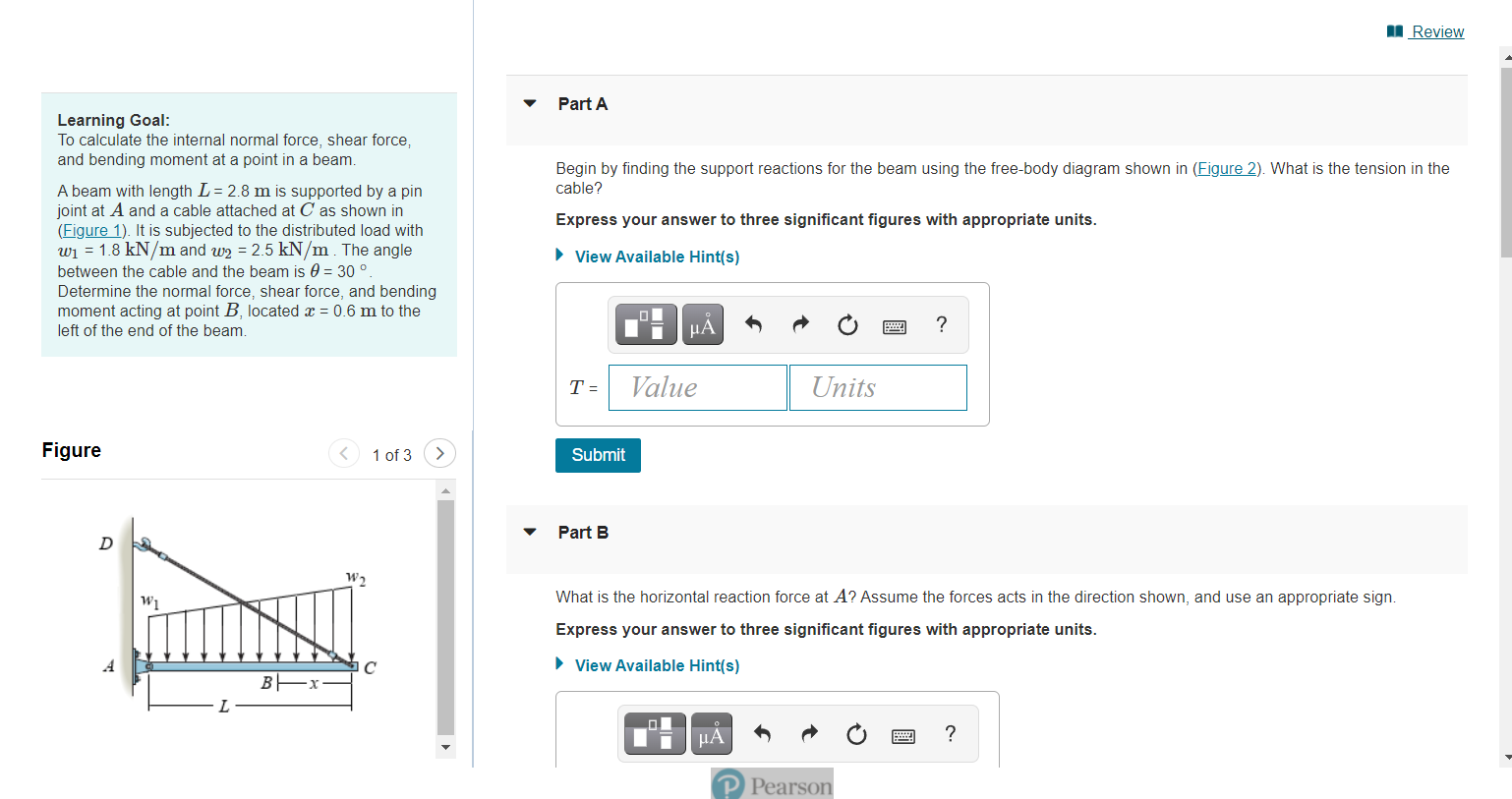The height and width of the screenshot is (799, 1512).
Task: Click the Pearson logo at the bottom
Action: (771, 783)
